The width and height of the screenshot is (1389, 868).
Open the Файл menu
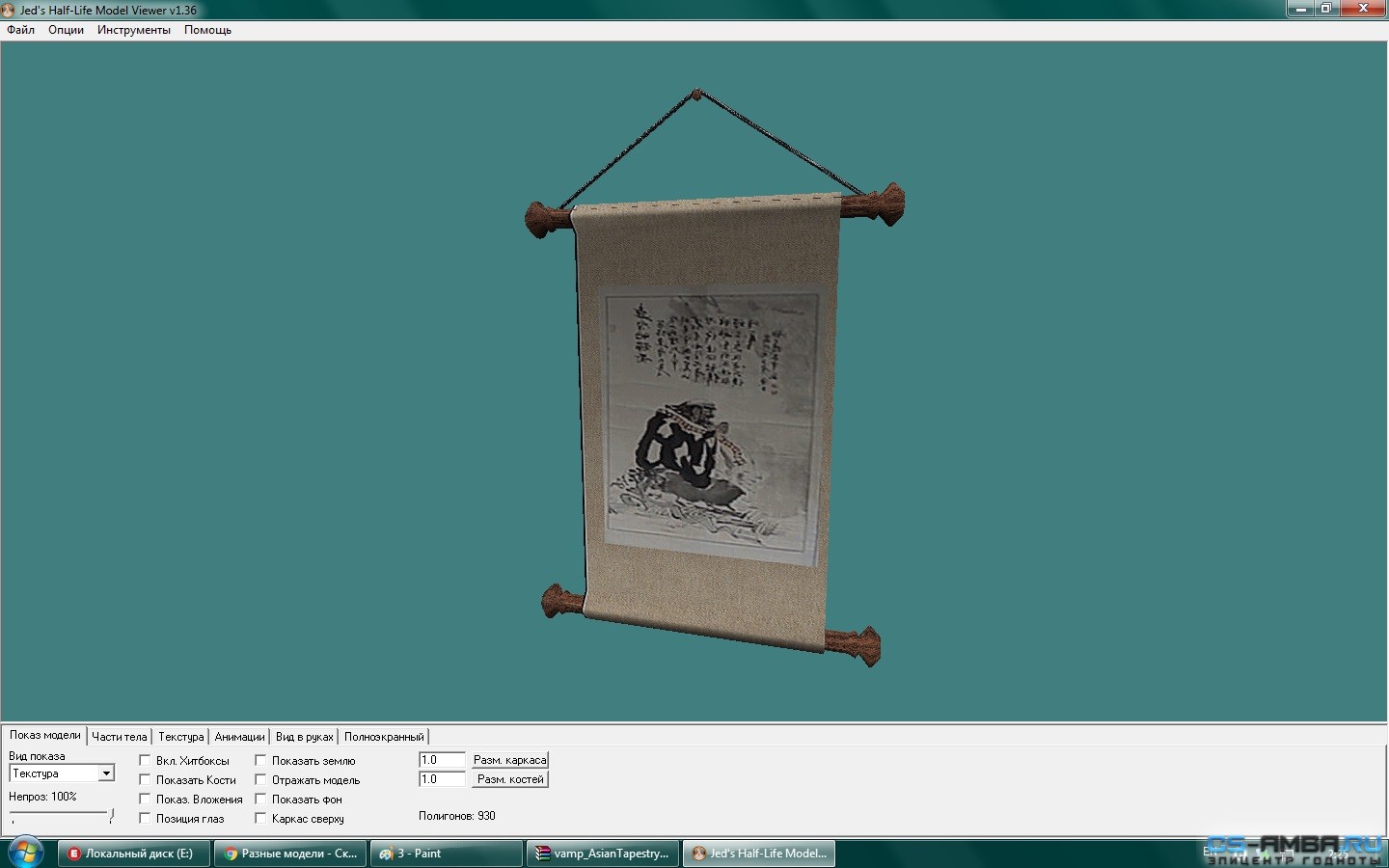coord(20,30)
